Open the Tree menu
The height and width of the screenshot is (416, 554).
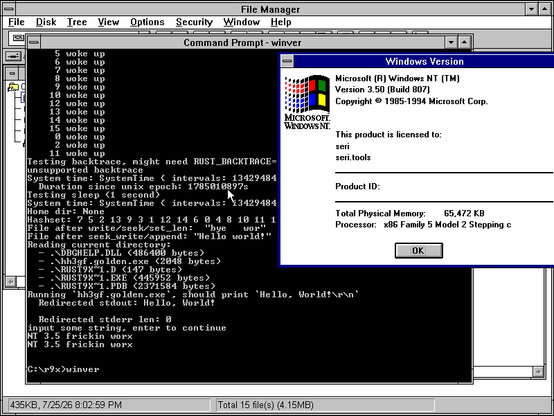pos(77,22)
